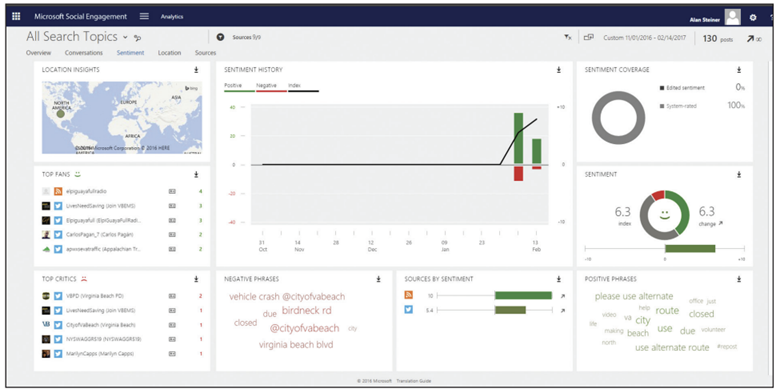
Task: Click the share icon beside All Search Topics
Action: [x=138, y=38]
